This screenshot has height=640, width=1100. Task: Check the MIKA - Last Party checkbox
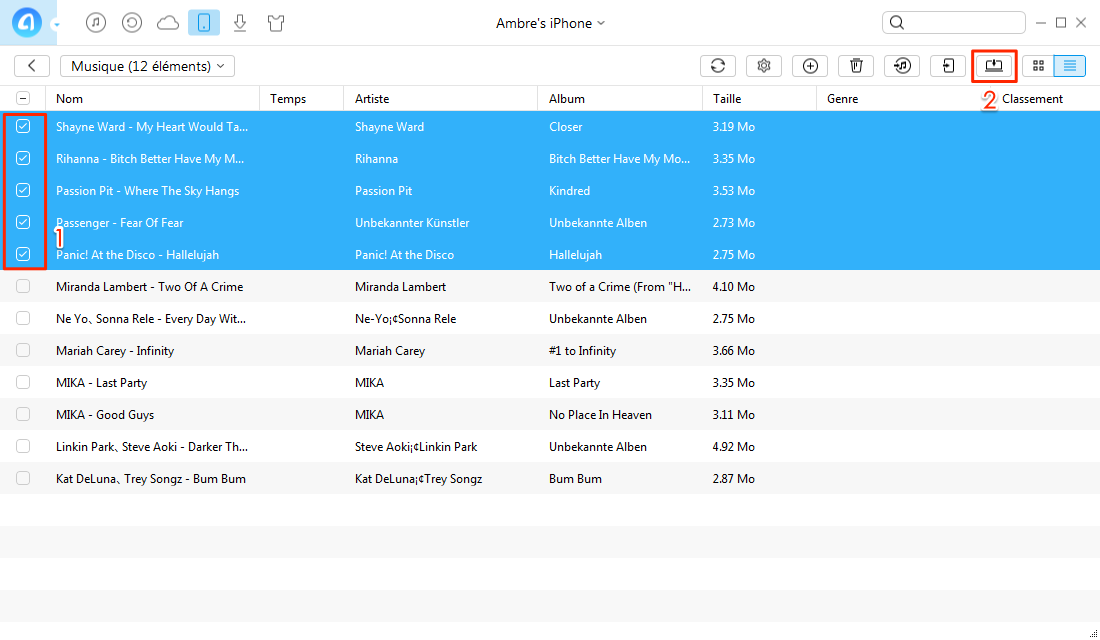tap(23, 382)
